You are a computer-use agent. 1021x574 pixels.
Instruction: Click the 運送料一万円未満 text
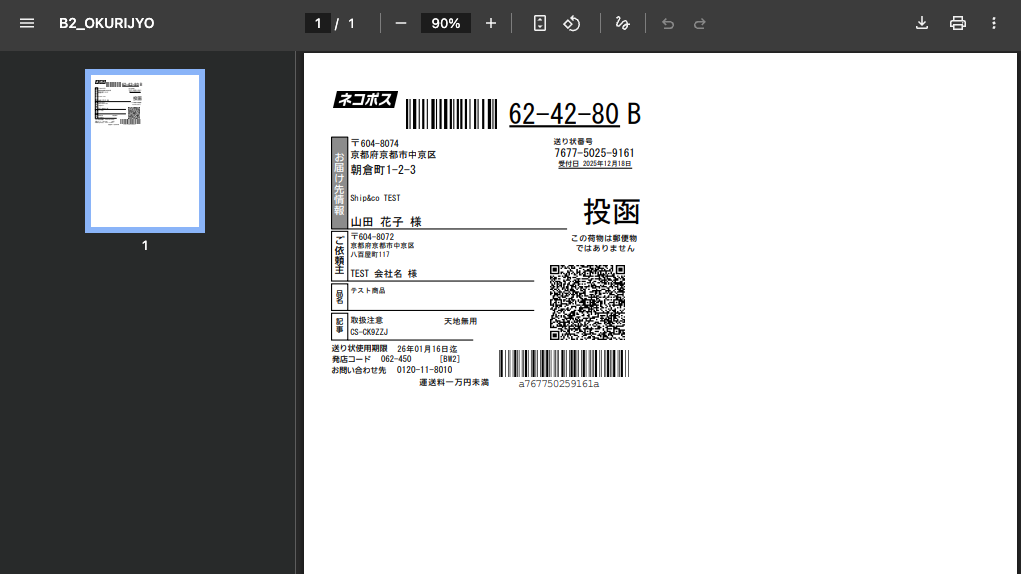(454, 383)
